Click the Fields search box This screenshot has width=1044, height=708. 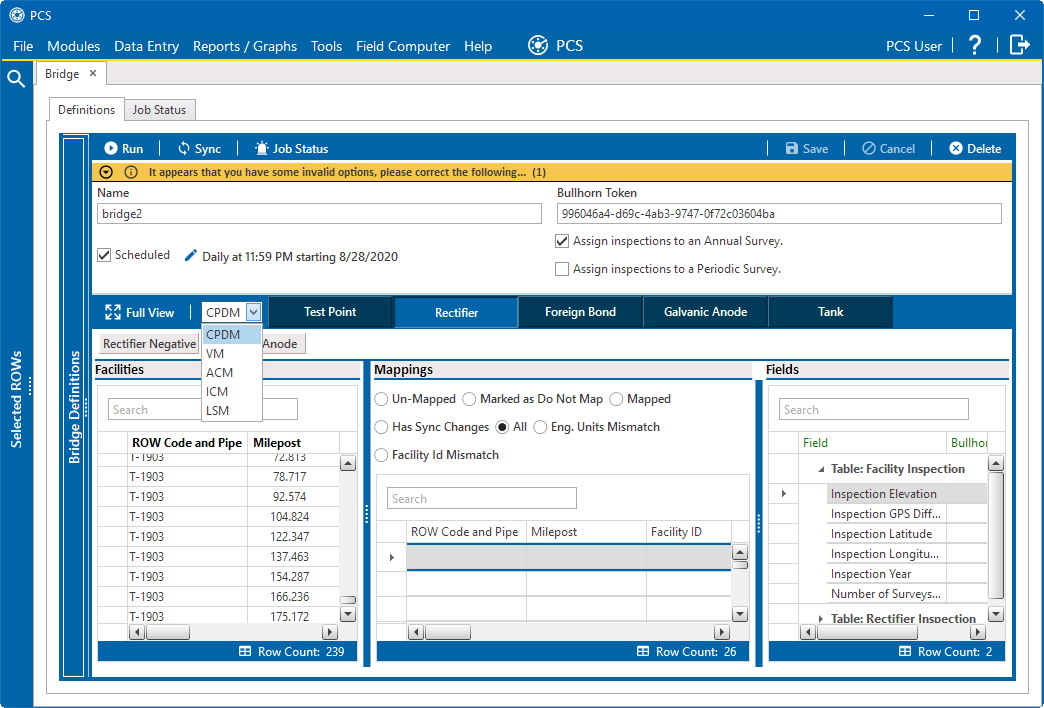(874, 410)
